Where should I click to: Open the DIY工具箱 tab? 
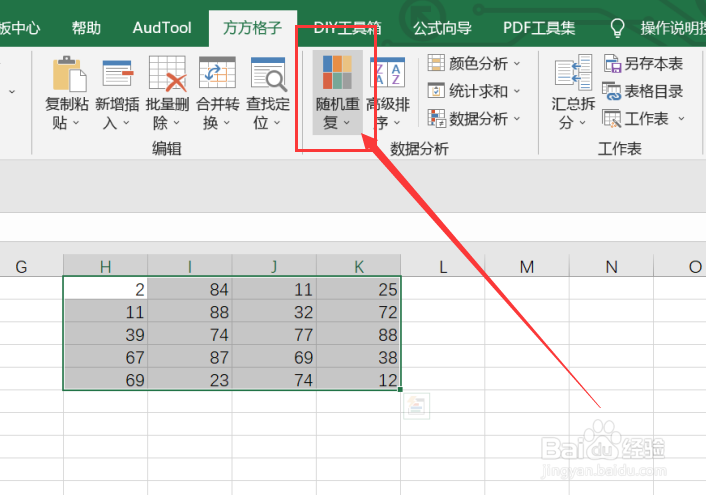(348, 28)
